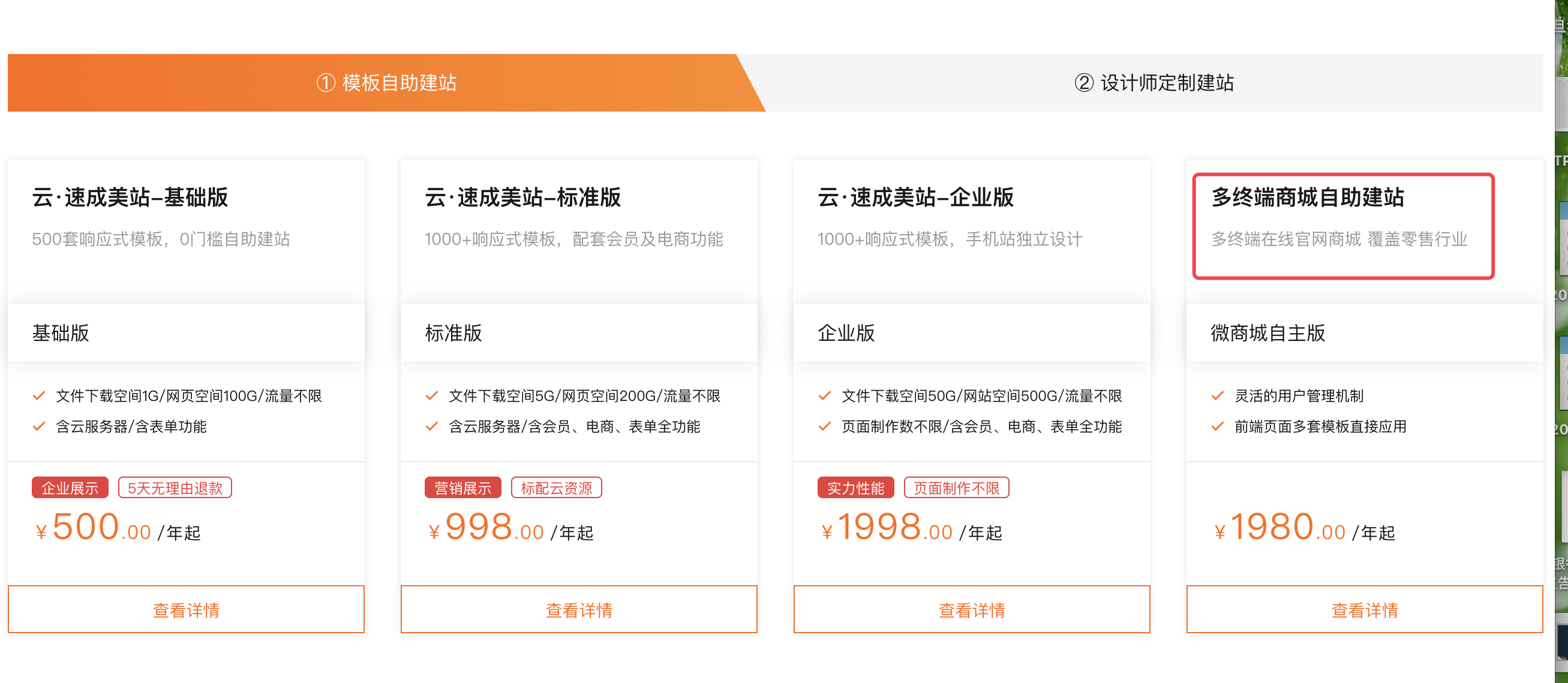Click the 页面制作不限 badge
The width and height of the screenshot is (1568, 683).
956,488
